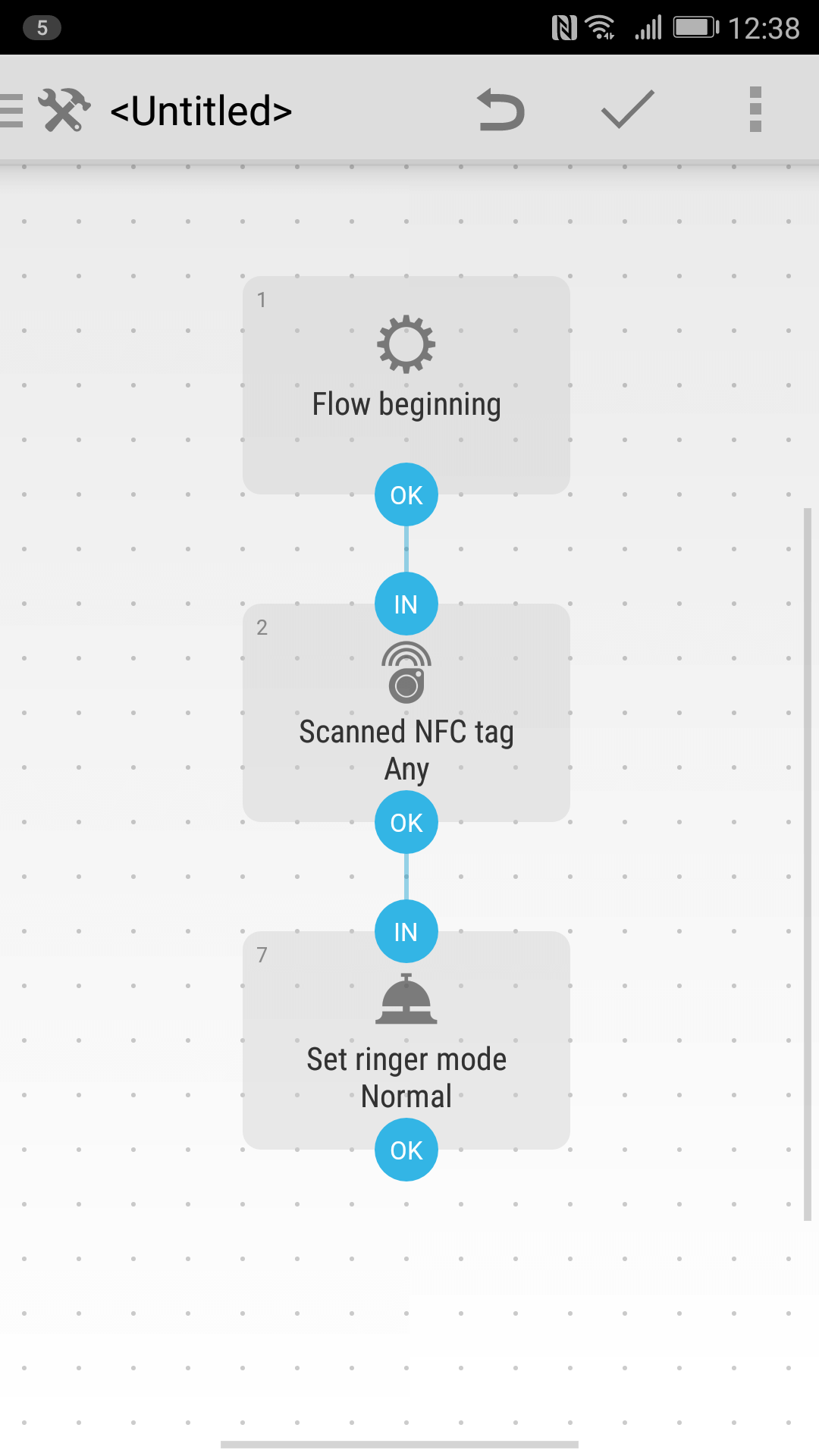Tap the notification count badge showing 5
The width and height of the screenshot is (819, 1456).
click(x=42, y=28)
